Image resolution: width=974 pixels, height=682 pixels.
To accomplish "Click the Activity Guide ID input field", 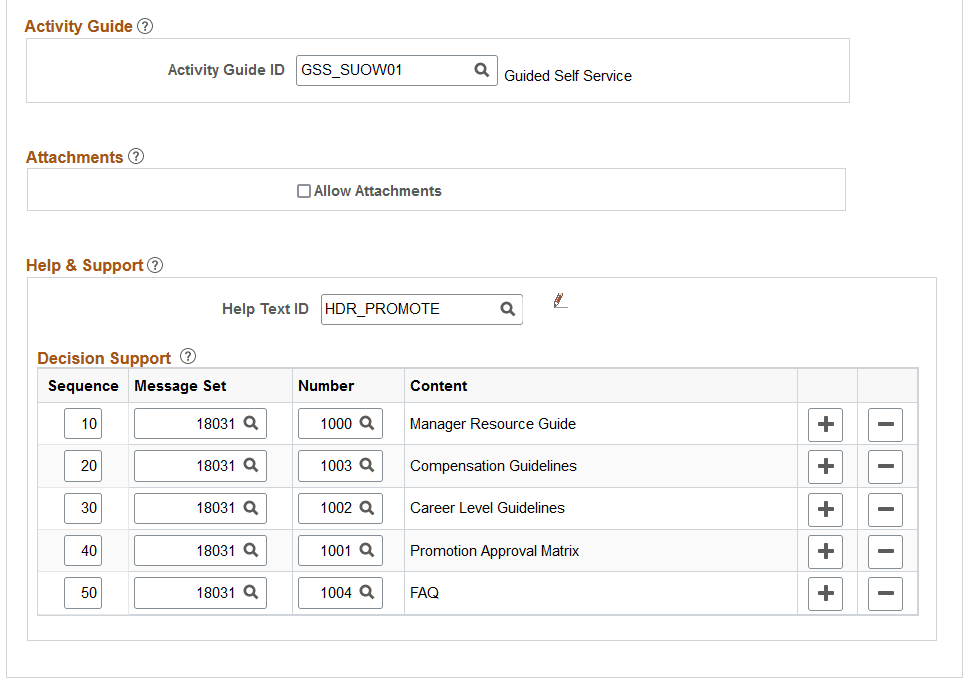I will point(380,70).
